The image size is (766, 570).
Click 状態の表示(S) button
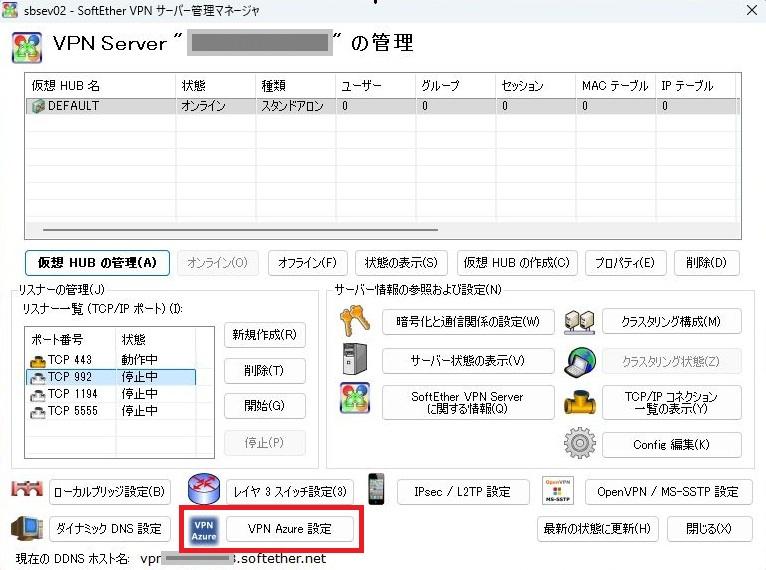coord(401,263)
